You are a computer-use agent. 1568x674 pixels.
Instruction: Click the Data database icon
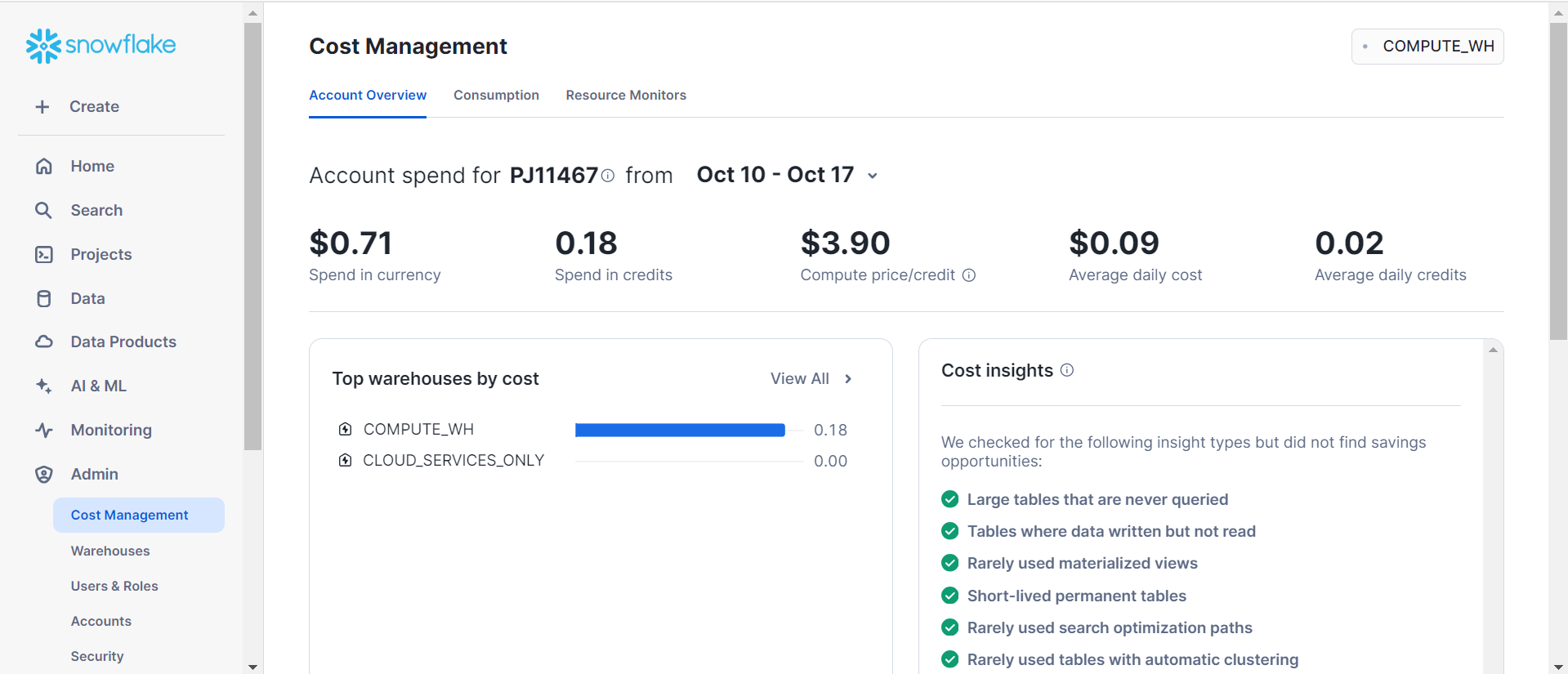(44, 299)
